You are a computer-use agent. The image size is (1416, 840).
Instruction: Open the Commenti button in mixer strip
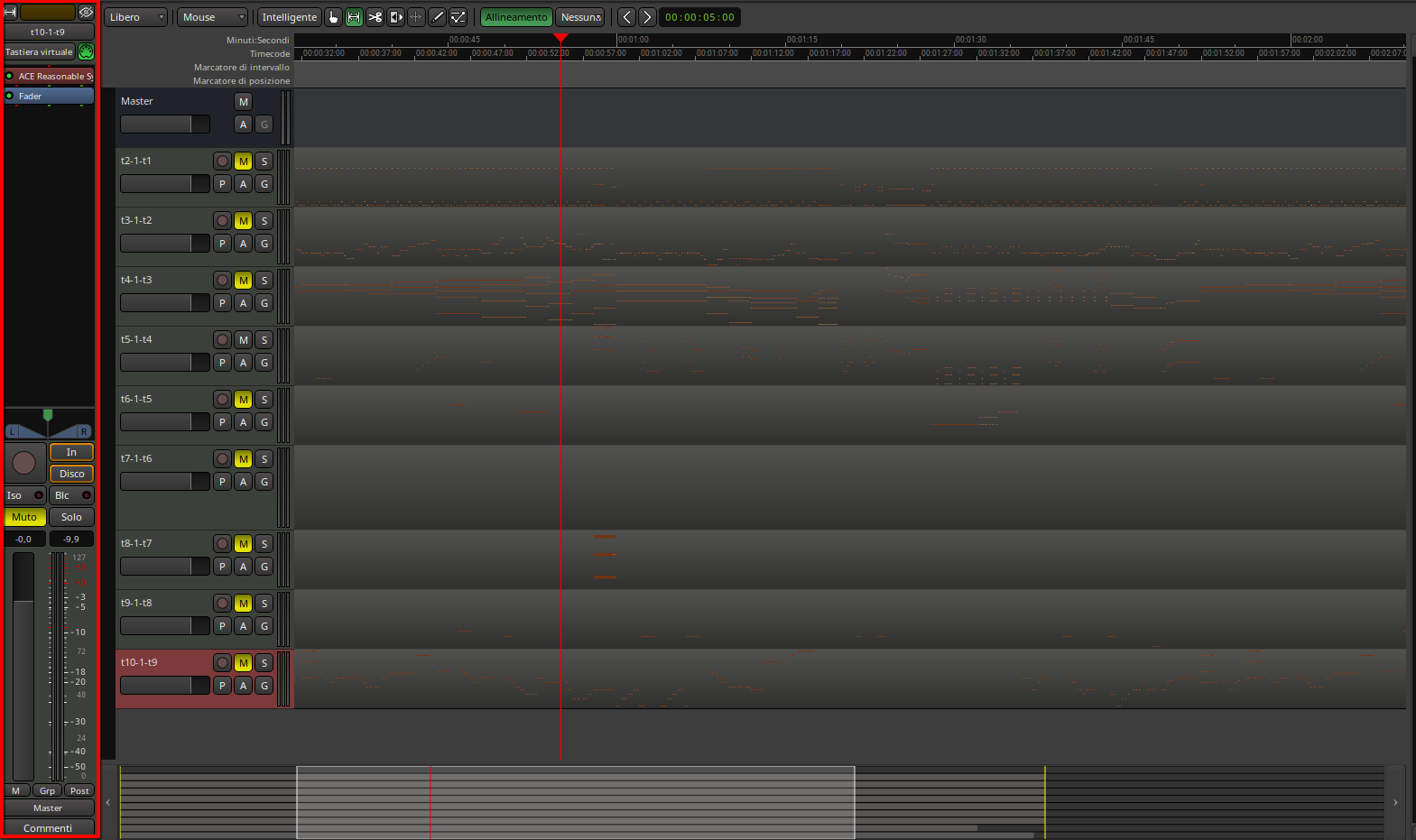click(48, 828)
